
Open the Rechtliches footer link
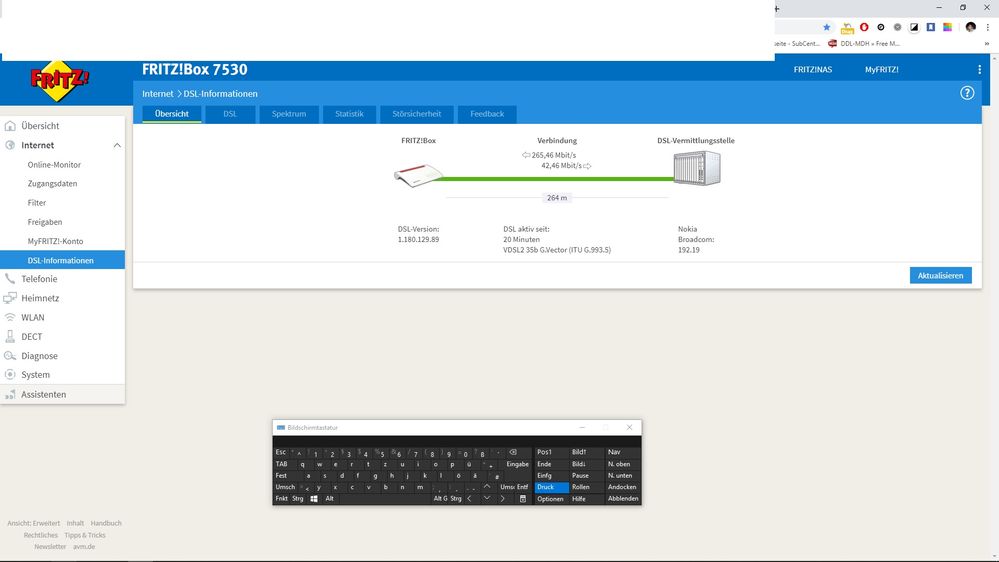point(41,535)
